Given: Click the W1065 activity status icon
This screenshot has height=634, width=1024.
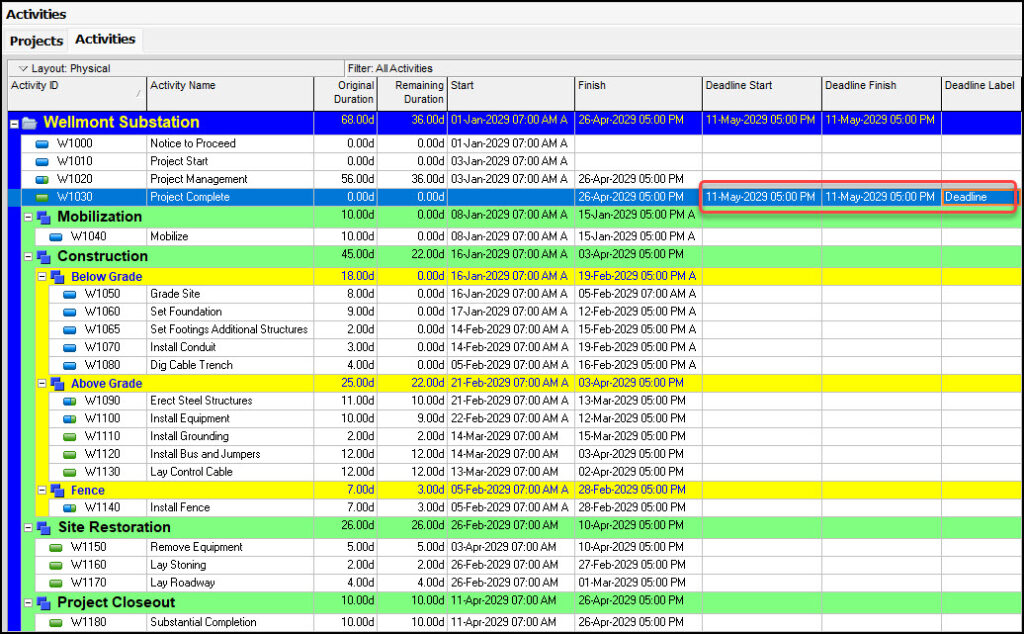Looking at the screenshot, I should click(70, 330).
